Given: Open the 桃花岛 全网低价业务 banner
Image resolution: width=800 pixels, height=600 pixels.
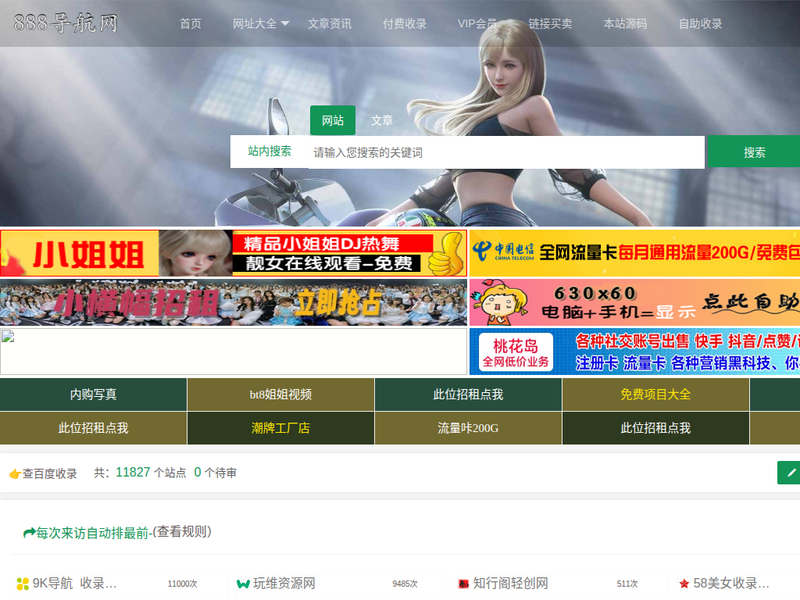Looking at the screenshot, I should click(x=635, y=352).
